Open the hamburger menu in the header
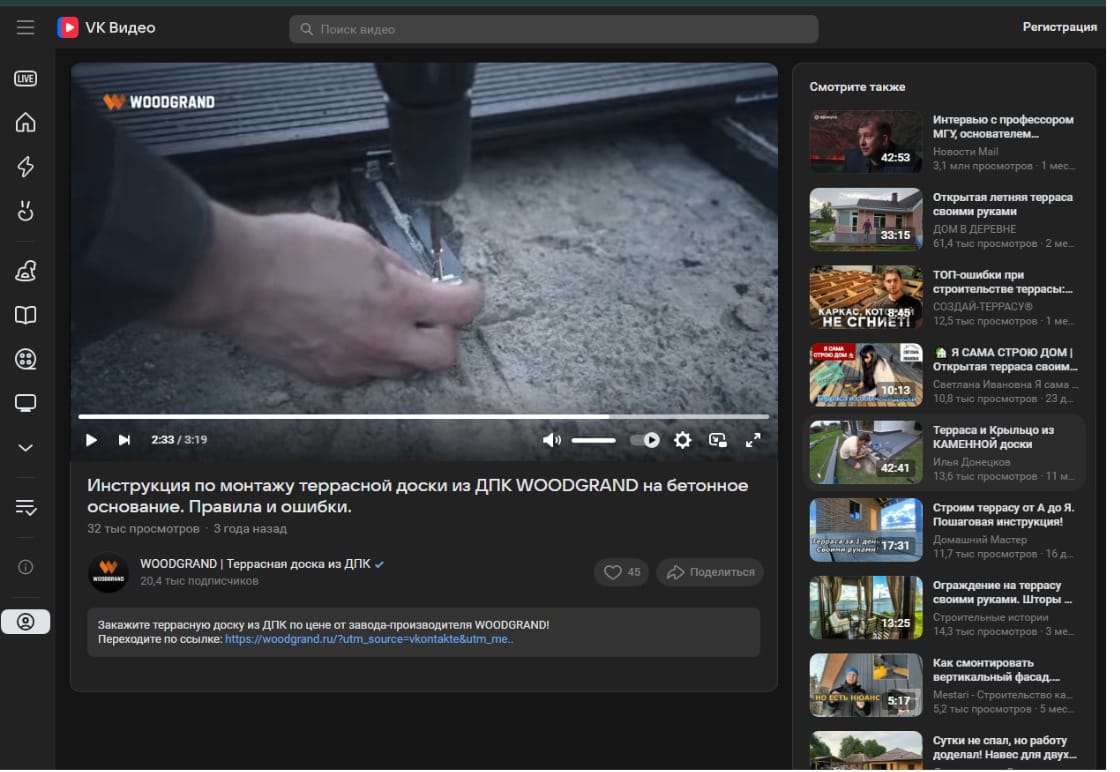Screen dimensions: 1120x772 [26, 28]
